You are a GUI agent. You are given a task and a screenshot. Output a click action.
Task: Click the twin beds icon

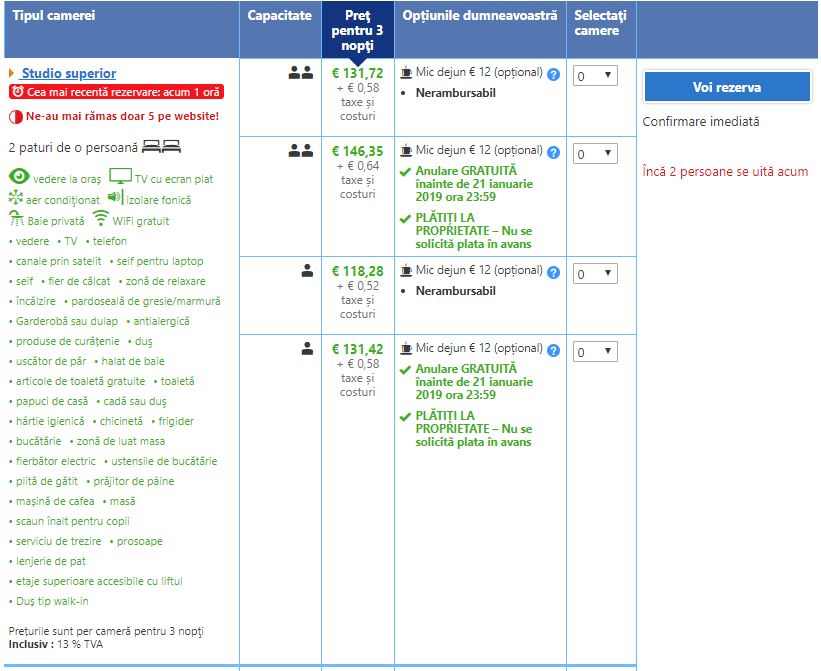(x=161, y=147)
